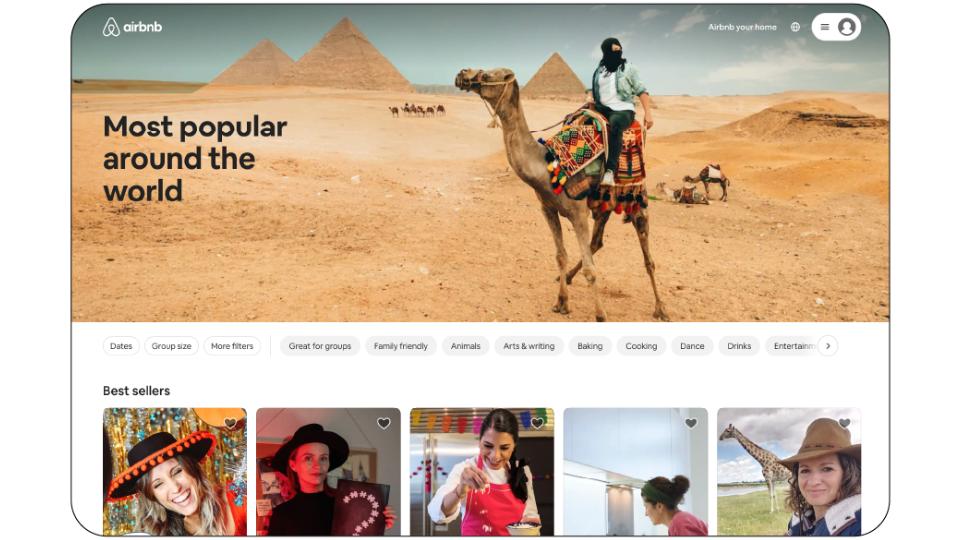
Task: Heart the giraffe experience card
Action: click(845, 423)
